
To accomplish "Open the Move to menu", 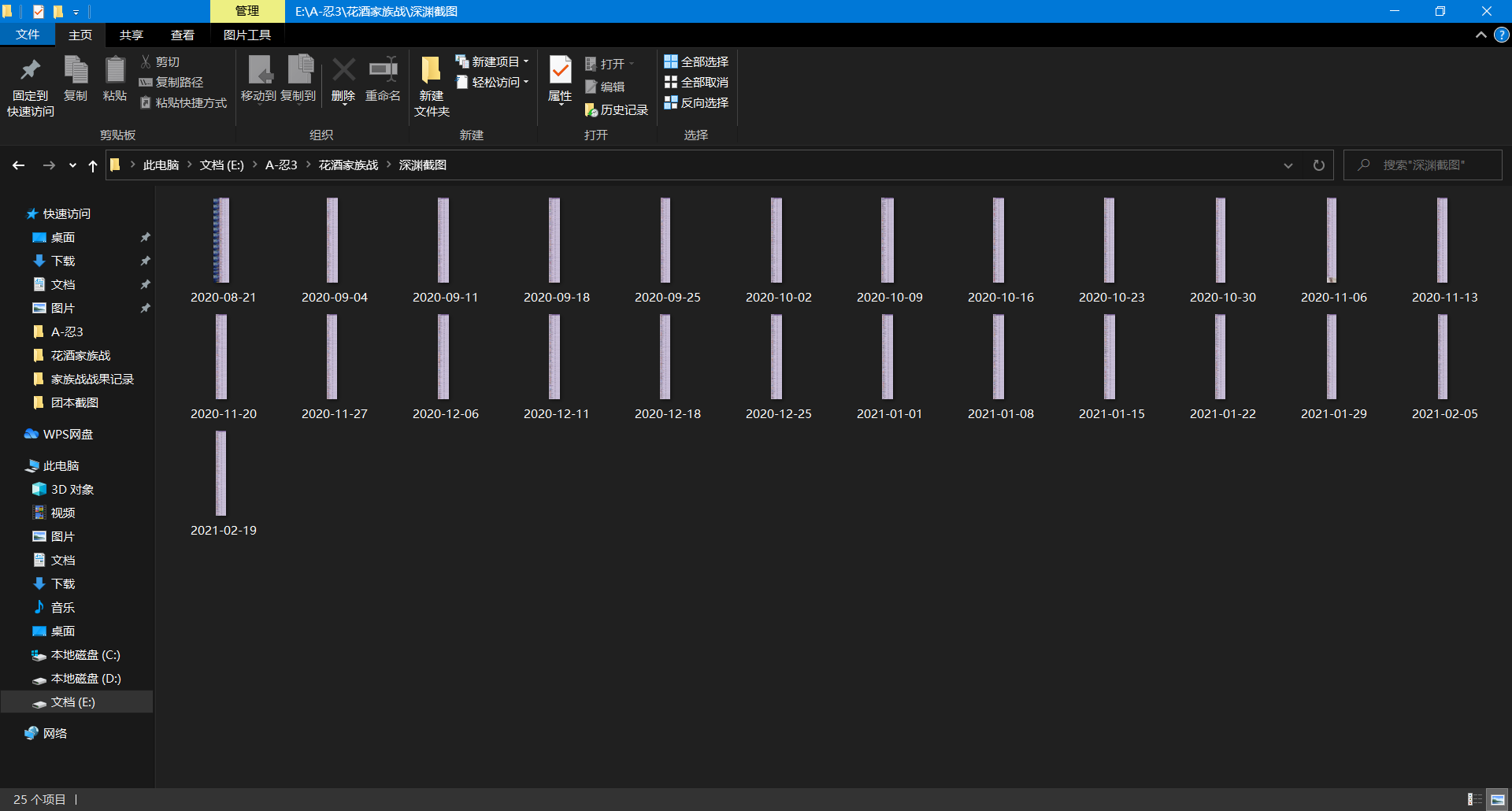I will coord(258,80).
